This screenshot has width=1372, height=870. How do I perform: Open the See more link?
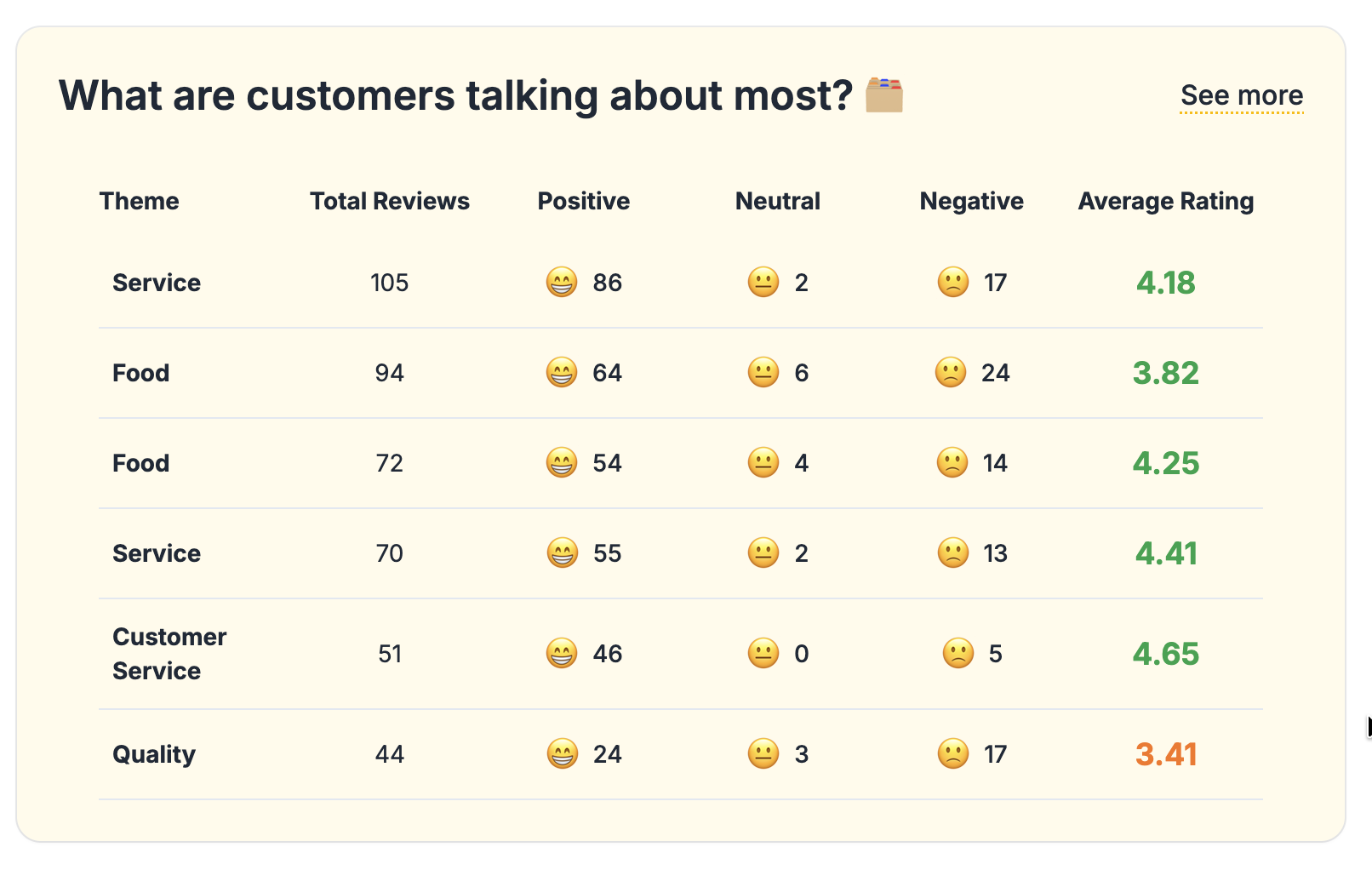click(1242, 95)
